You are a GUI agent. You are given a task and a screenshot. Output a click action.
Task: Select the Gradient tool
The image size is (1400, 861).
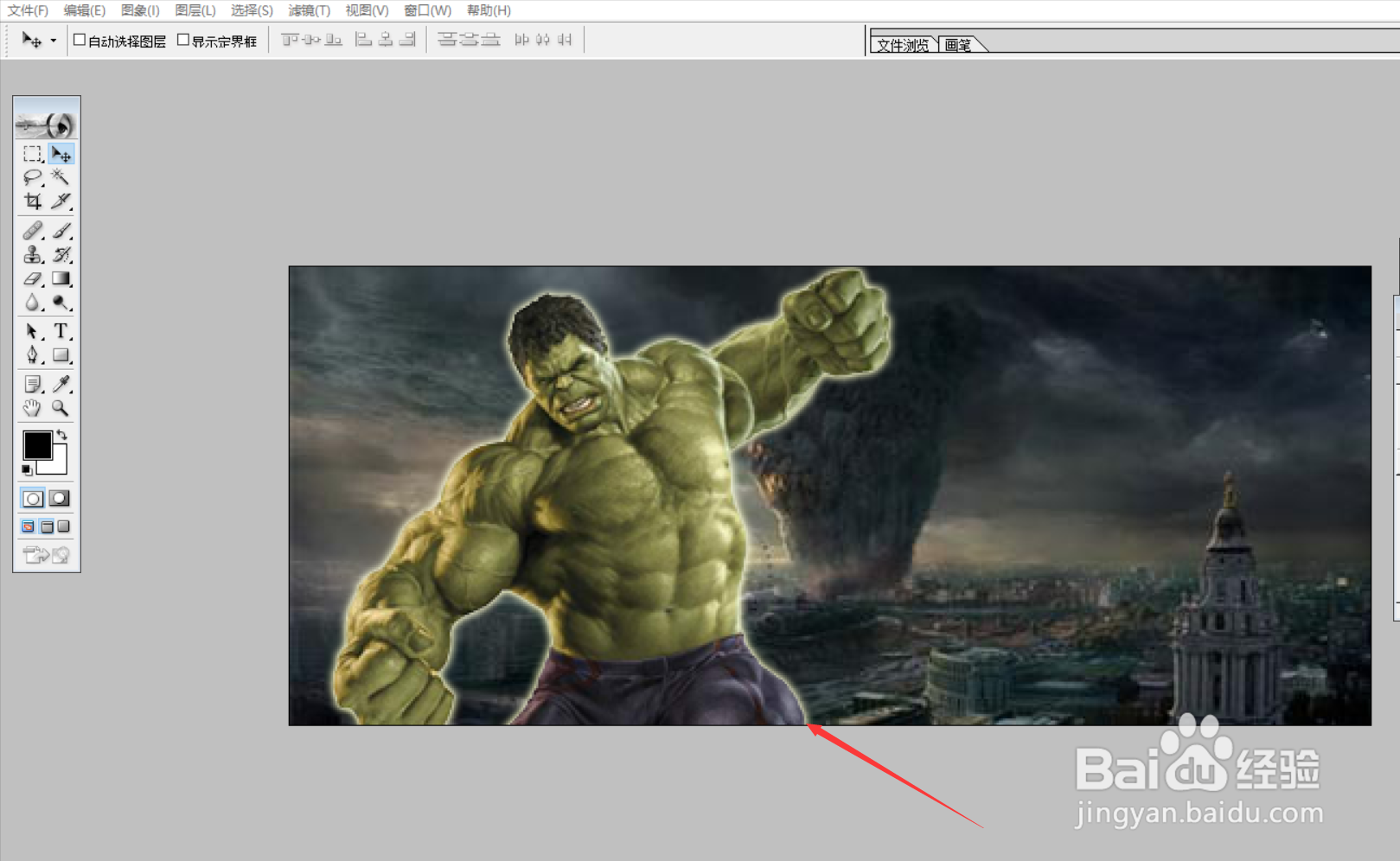tap(61, 278)
